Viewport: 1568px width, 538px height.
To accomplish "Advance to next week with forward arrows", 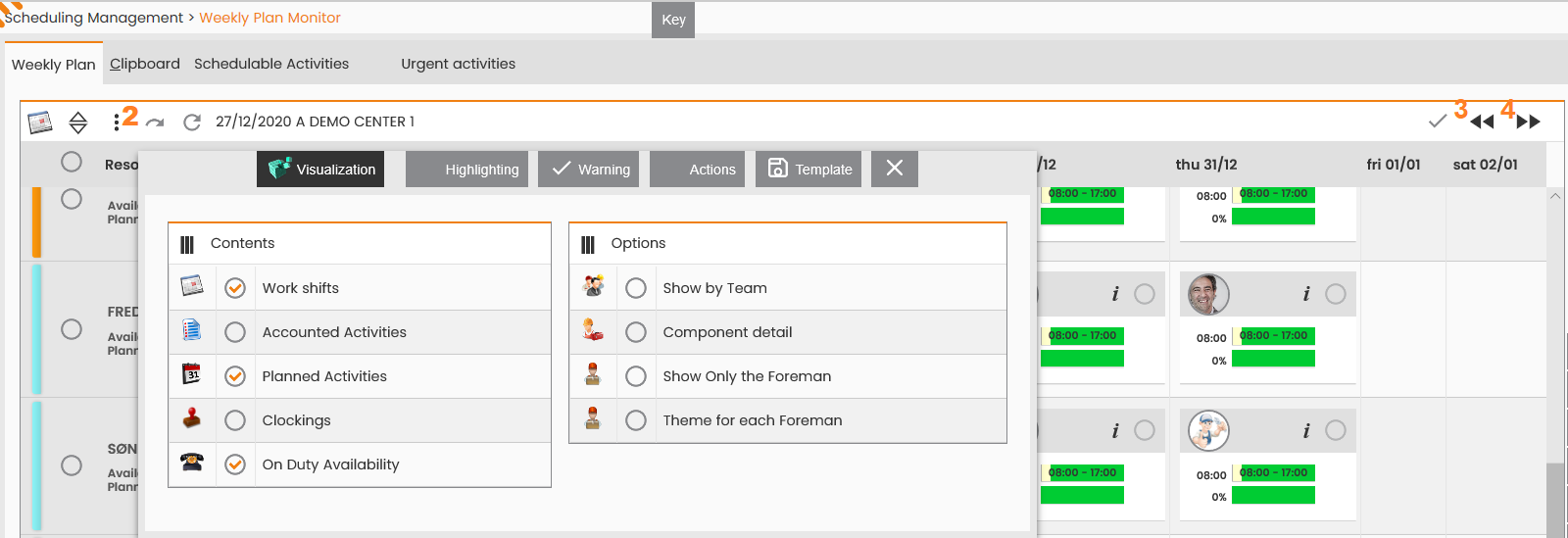I will click(x=1529, y=122).
